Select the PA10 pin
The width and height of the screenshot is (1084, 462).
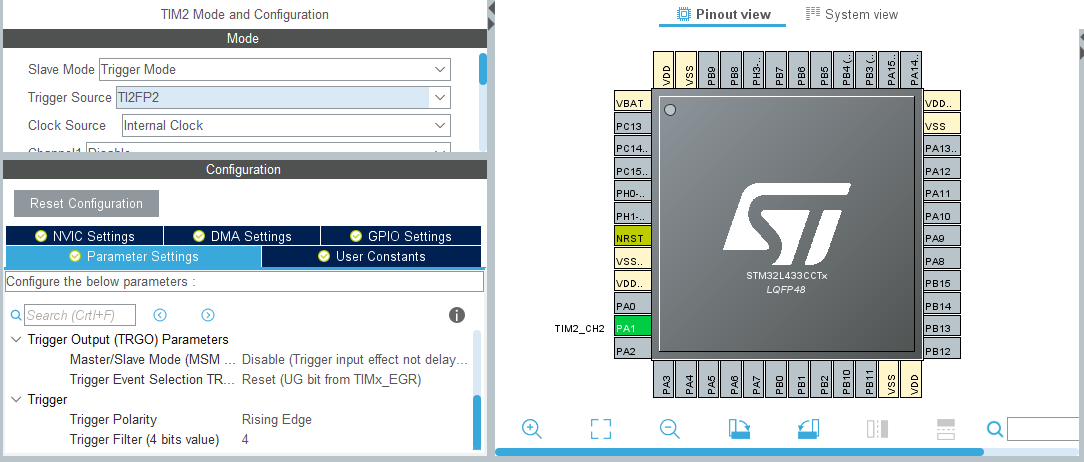pyautogui.click(x=942, y=216)
